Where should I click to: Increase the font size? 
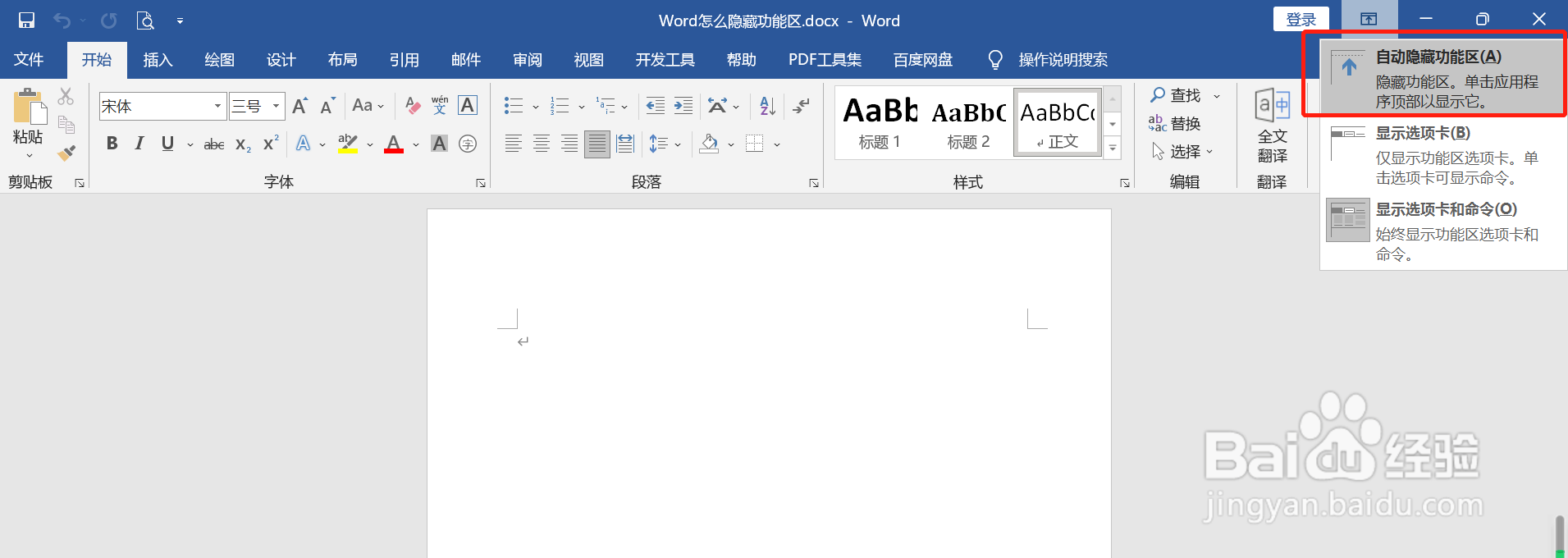coord(300,106)
